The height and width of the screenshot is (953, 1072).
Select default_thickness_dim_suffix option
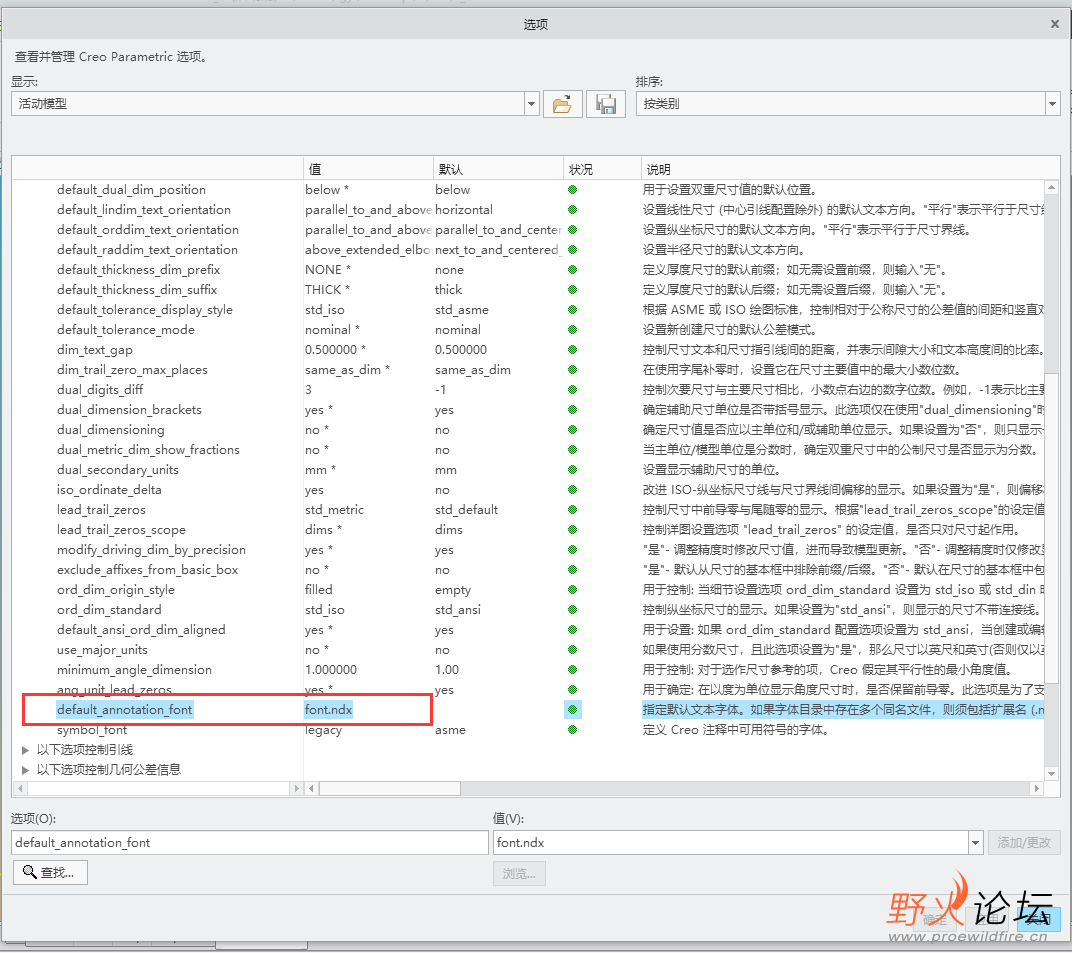(137, 290)
